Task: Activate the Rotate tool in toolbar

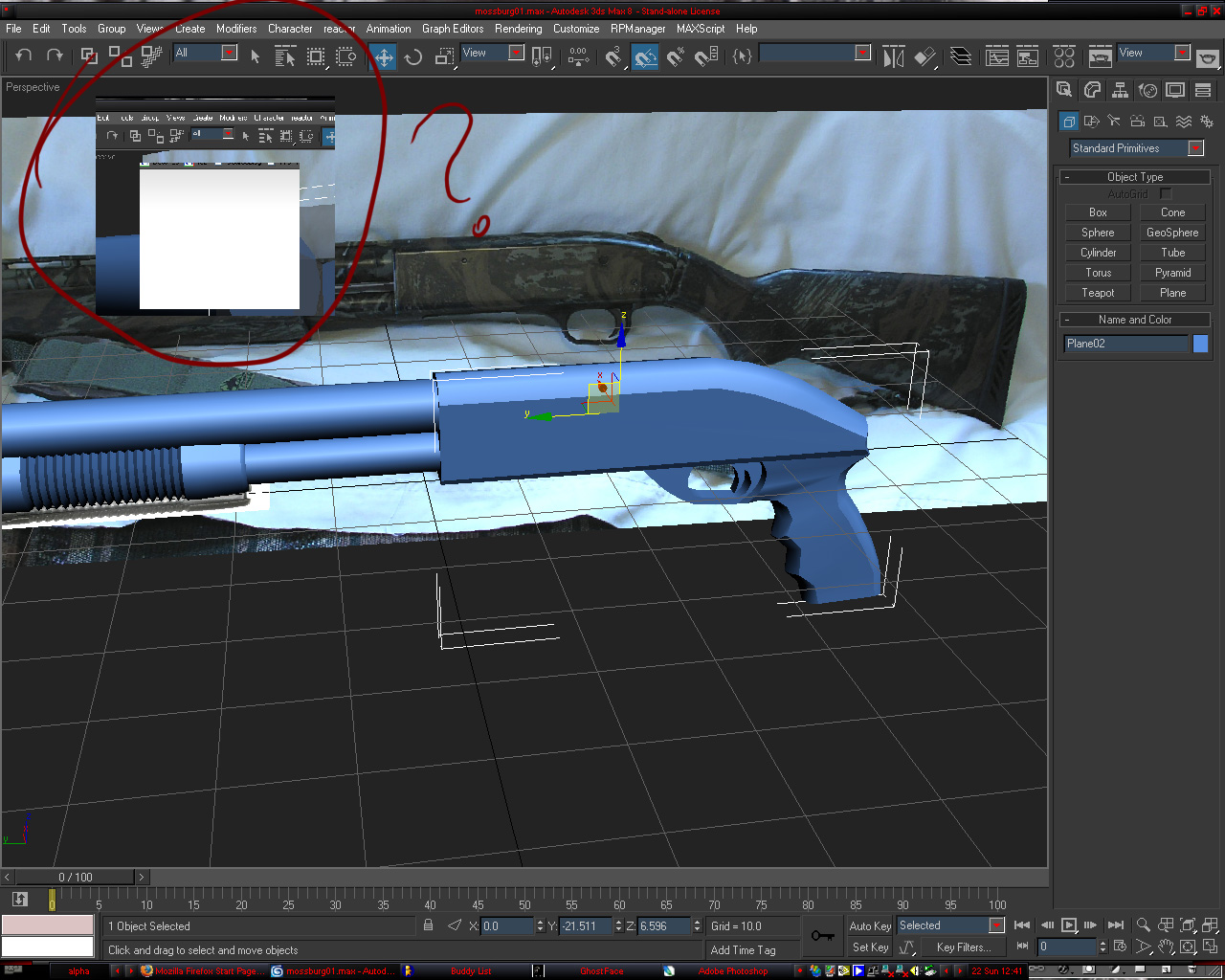Action: click(413, 56)
